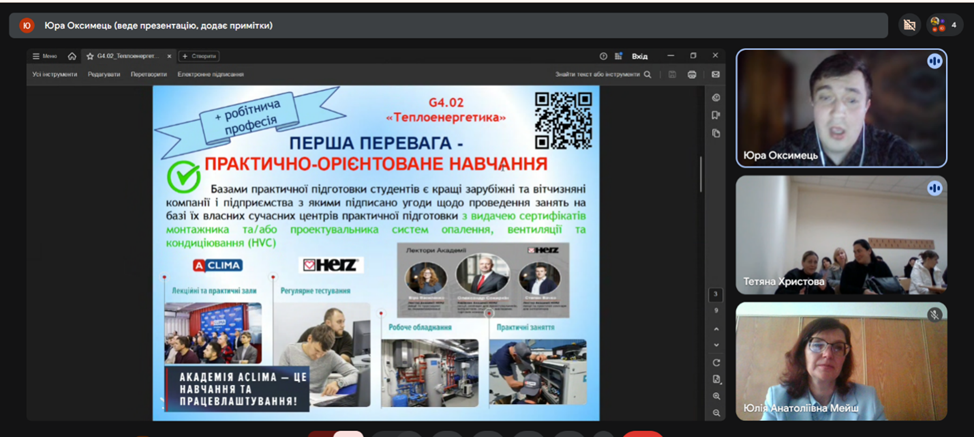Zoom in using the magnifier plus icon

coord(716,396)
